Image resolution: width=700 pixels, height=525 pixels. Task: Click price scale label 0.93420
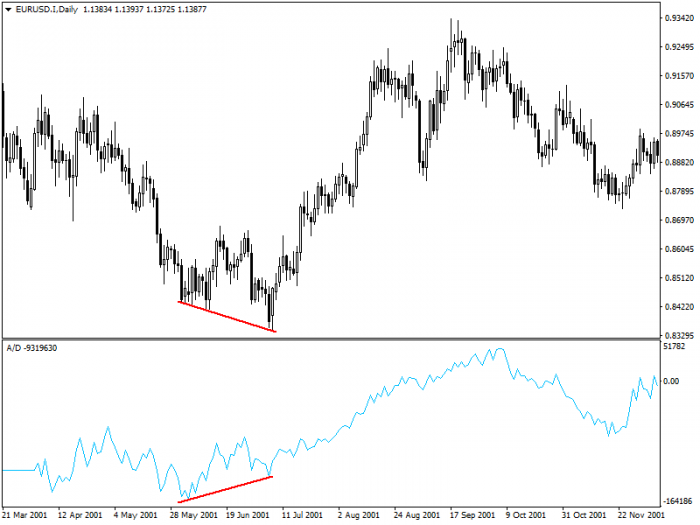coord(679,18)
